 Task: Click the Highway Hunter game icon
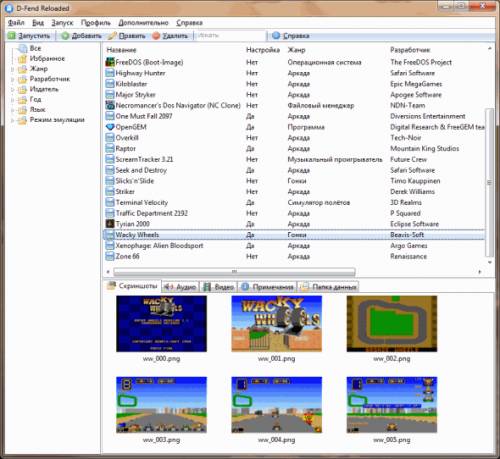[x=110, y=73]
